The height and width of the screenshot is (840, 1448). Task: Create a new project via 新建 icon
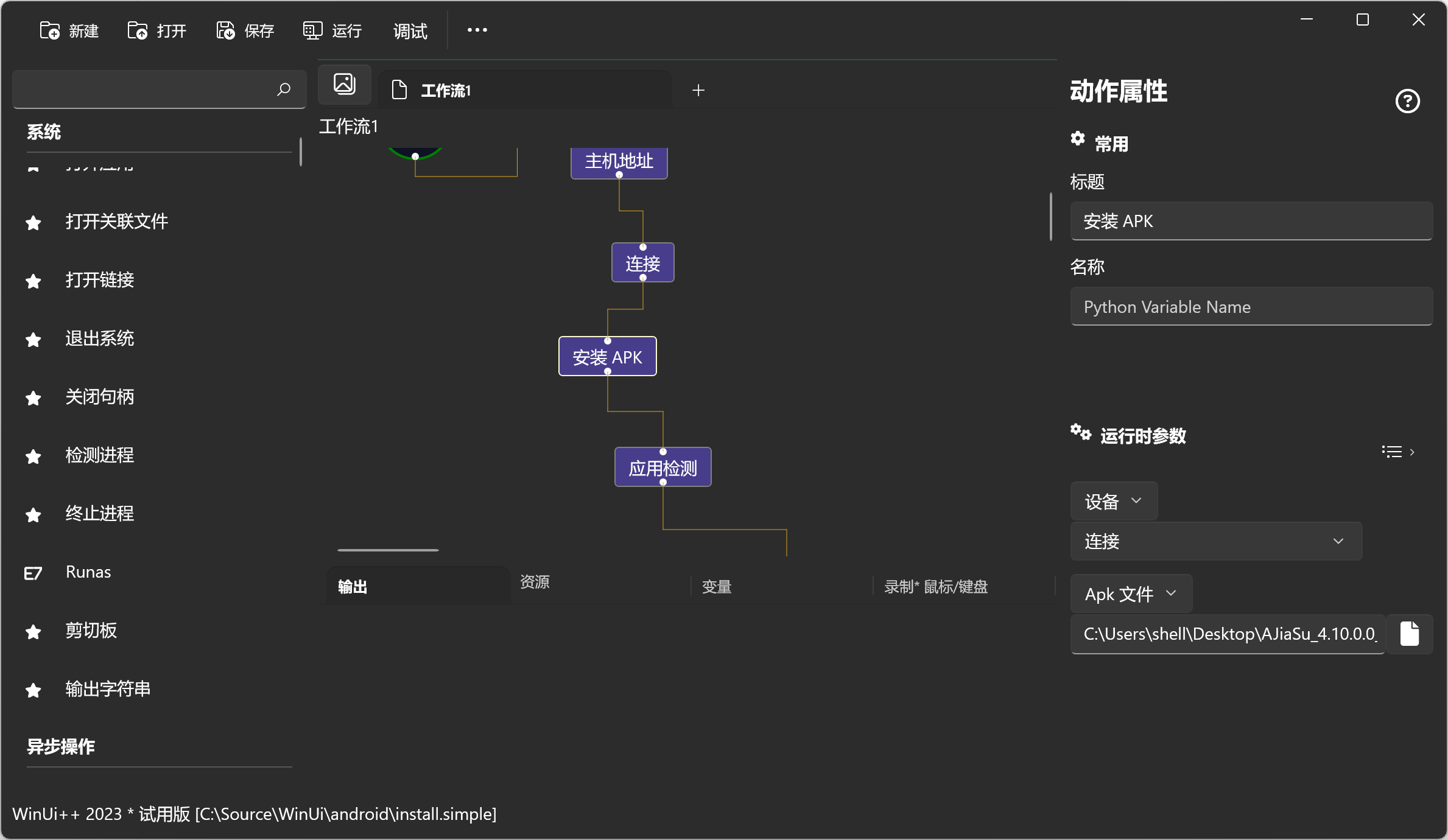pyautogui.click(x=49, y=30)
